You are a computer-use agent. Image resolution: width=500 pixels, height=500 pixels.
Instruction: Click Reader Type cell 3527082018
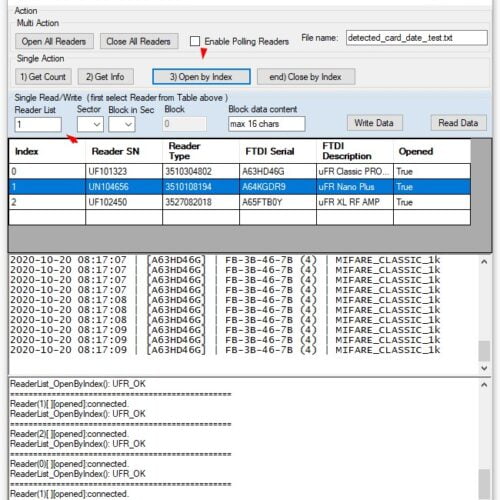click(201, 202)
